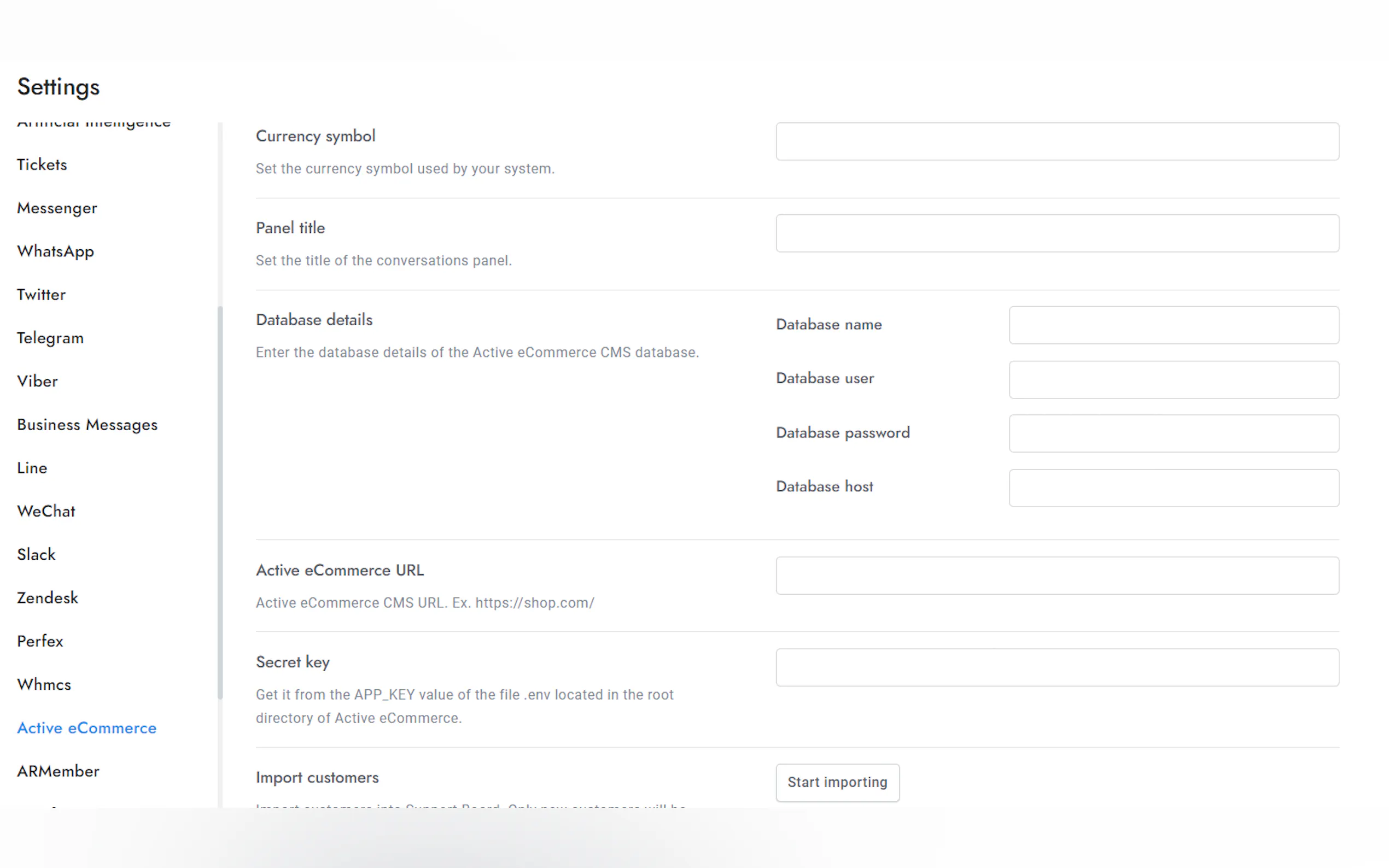The width and height of the screenshot is (1389, 868).
Task: Focus the Database name input
Action: 1173,325
